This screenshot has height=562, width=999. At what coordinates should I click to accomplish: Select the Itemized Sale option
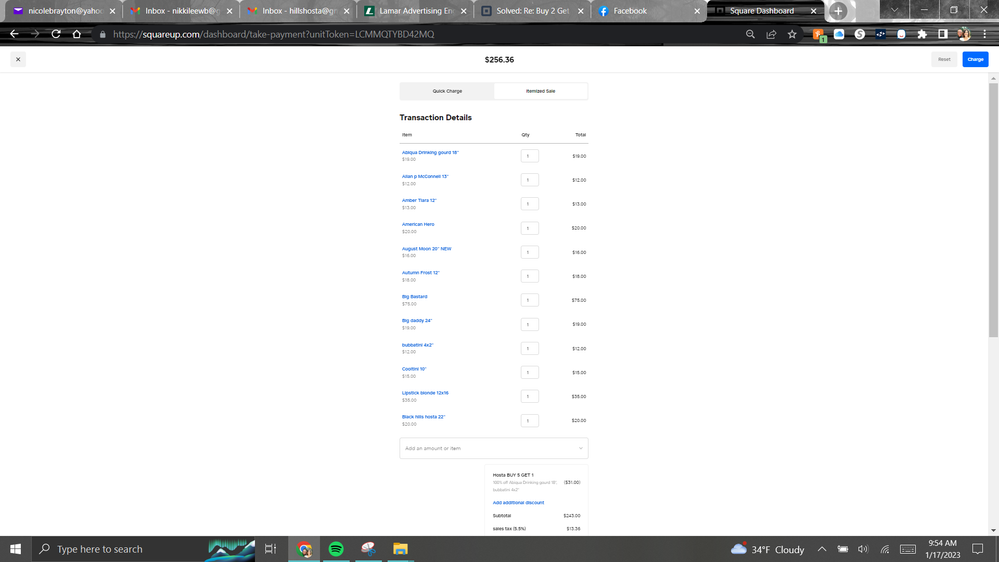pos(540,91)
